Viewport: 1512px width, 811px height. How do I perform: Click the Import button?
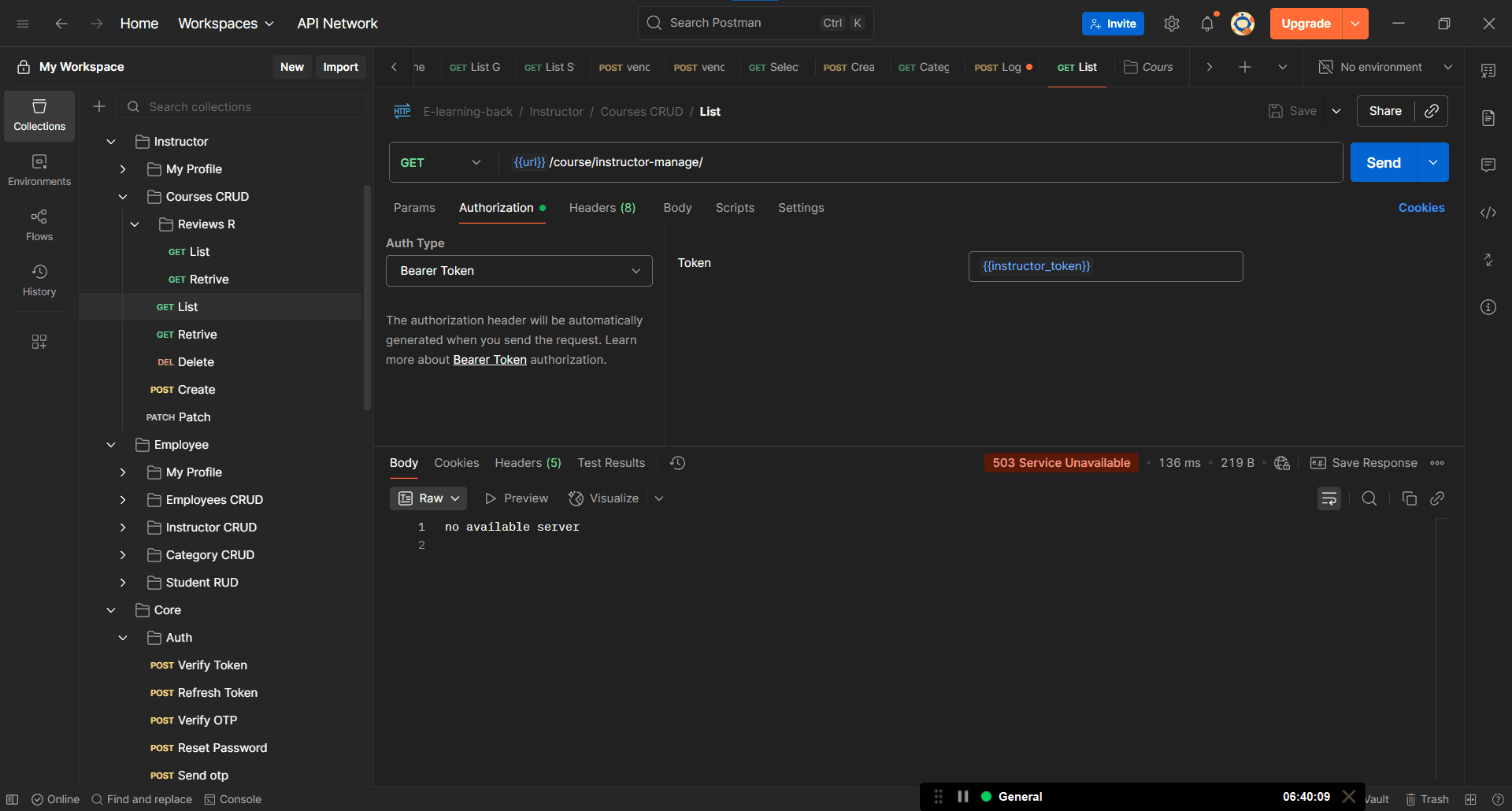[x=340, y=67]
